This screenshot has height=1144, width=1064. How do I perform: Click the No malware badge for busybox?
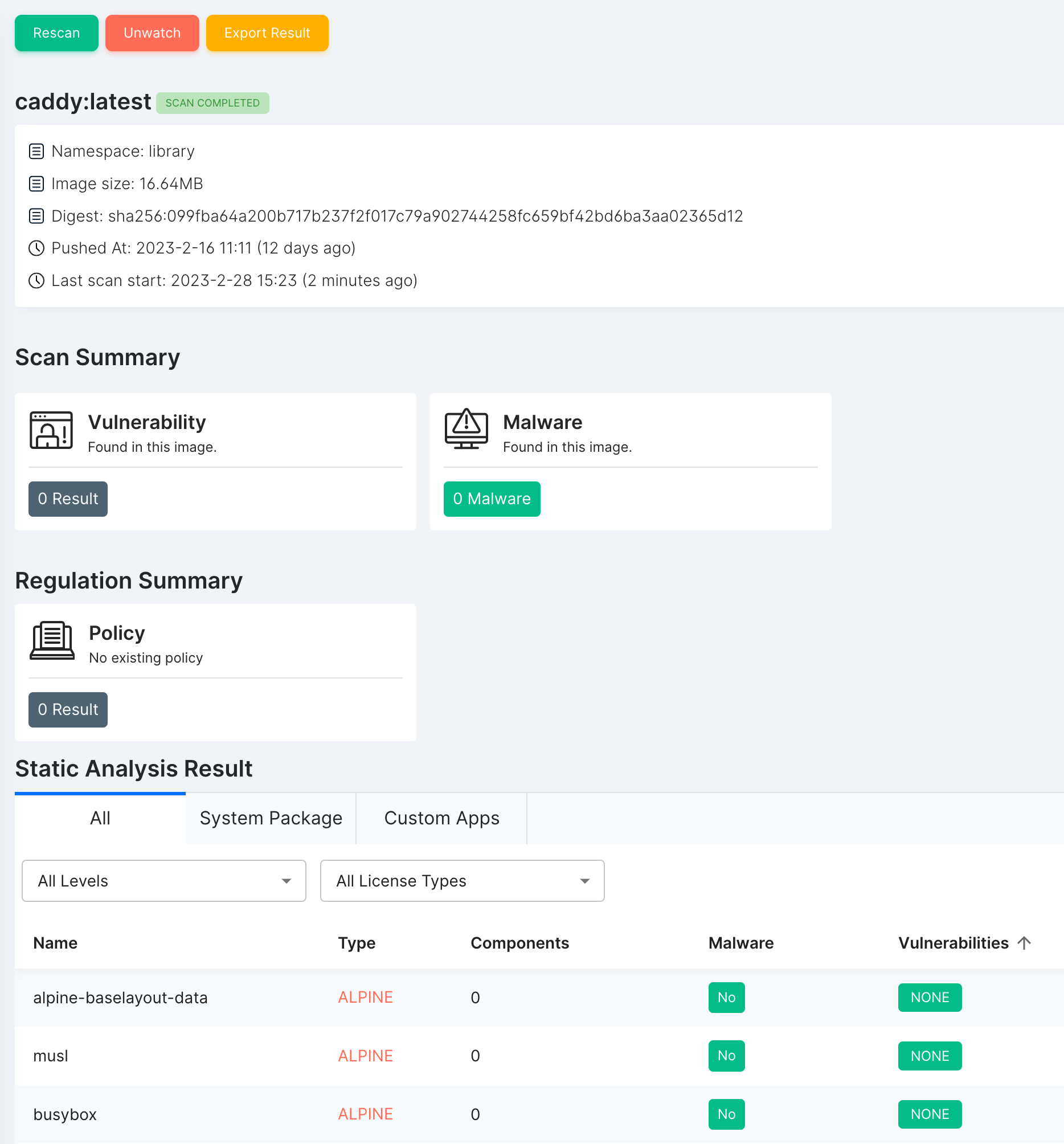pos(726,1114)
